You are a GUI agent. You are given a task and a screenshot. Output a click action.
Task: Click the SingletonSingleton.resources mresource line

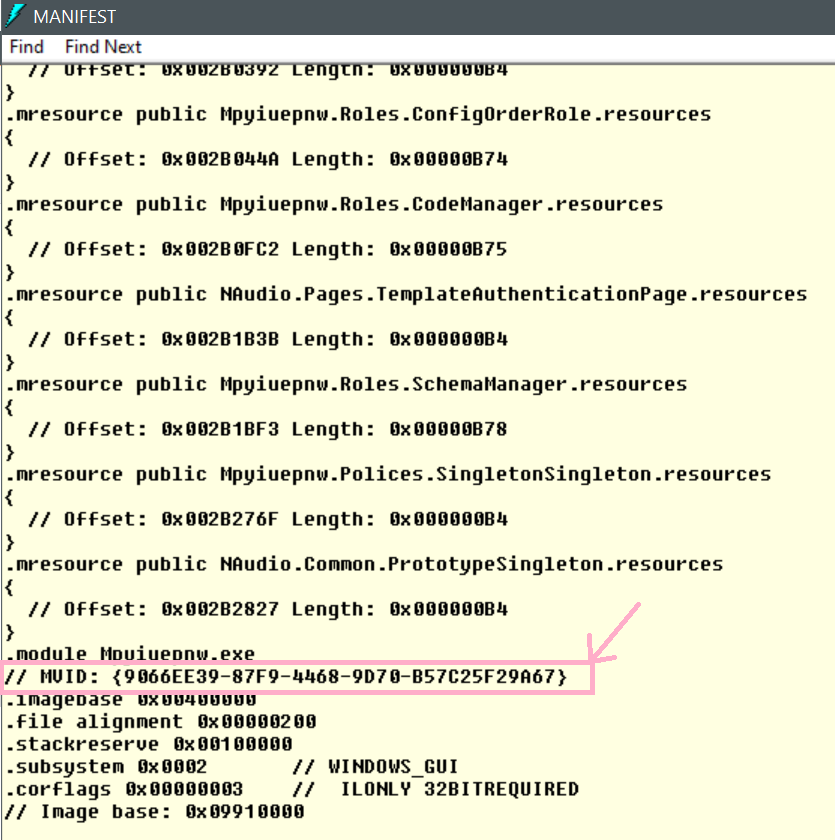click(x=388, y=474)
